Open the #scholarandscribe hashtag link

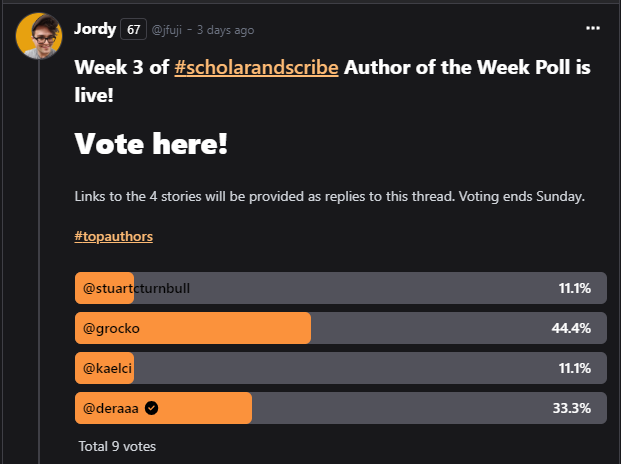(256, 67)
